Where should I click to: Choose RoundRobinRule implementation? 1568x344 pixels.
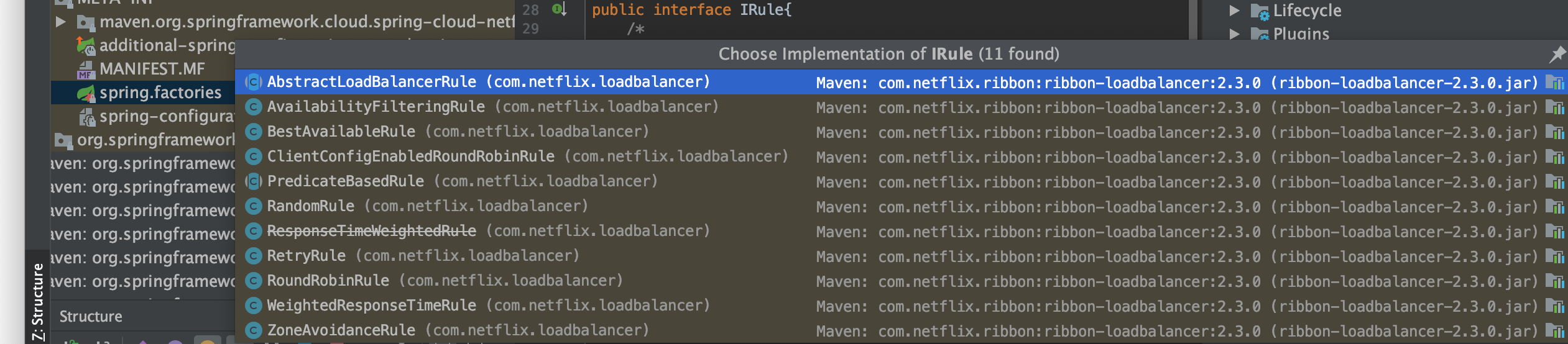pos(328,281)
